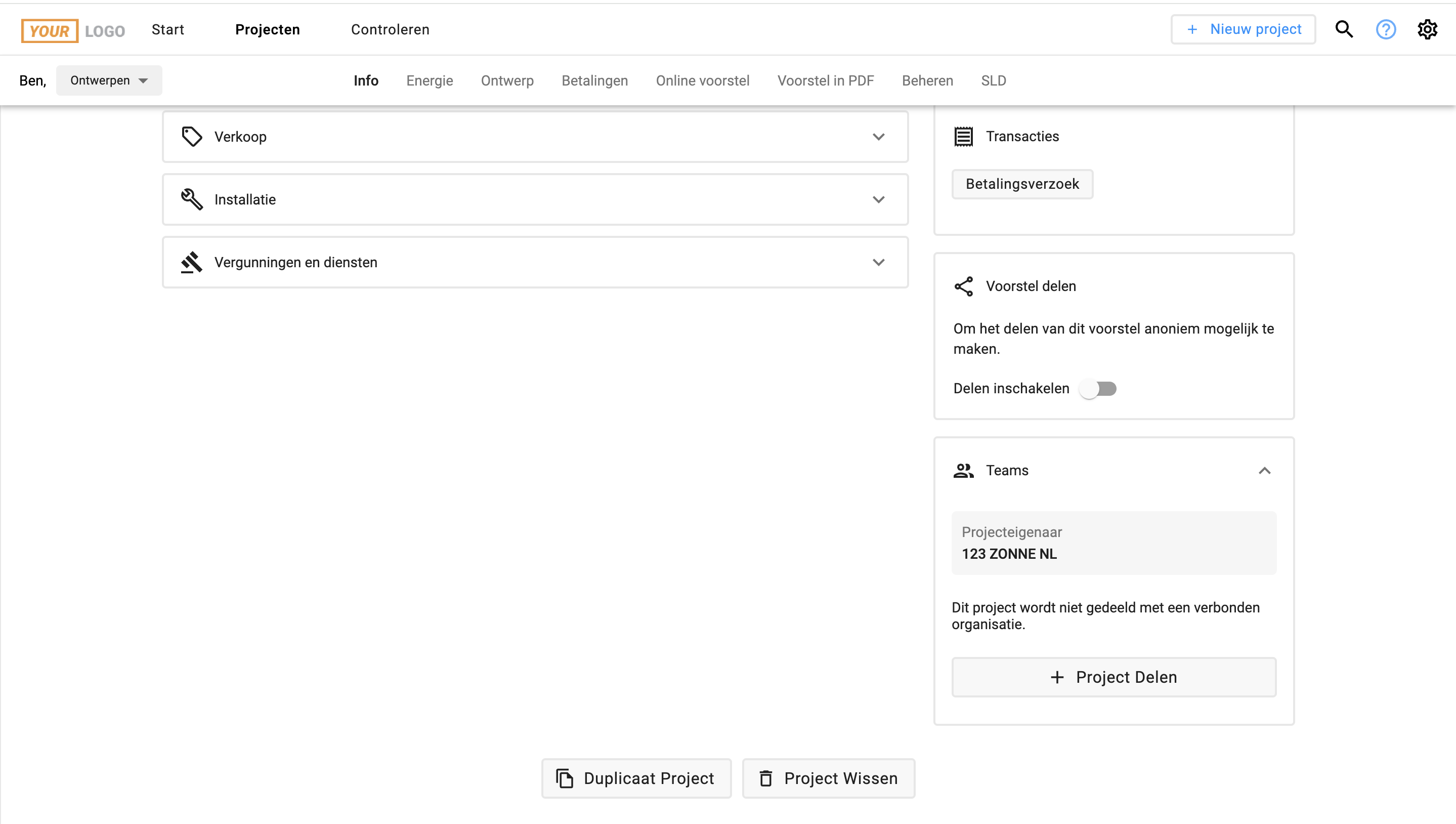1456x824 pixels.
Task: Switch to the Beheren tab
Action: (x=928, y=80)
